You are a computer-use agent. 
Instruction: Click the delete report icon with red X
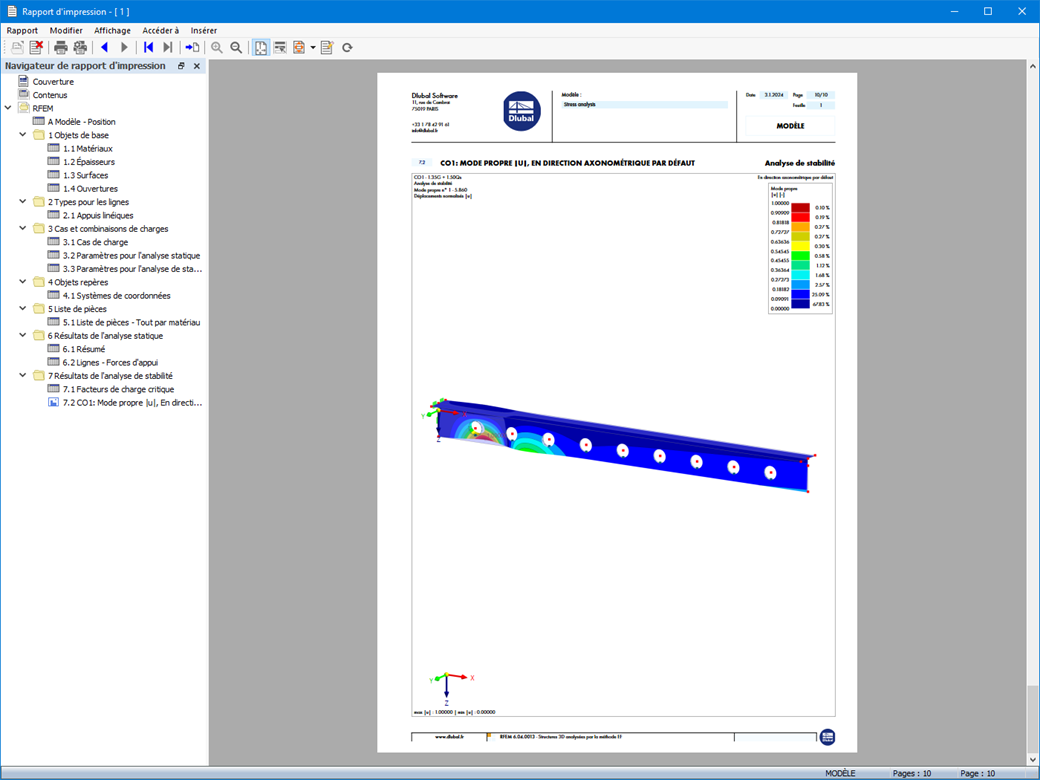tap(36, 47)
